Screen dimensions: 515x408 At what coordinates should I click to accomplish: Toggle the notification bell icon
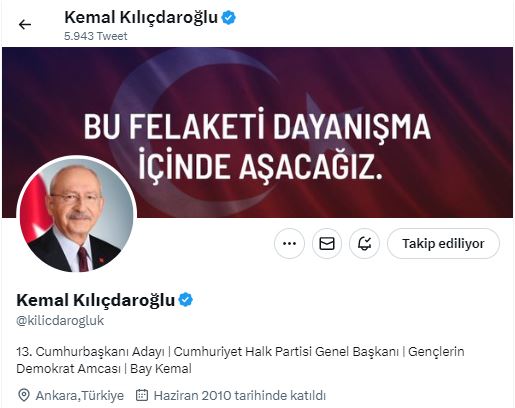pyautogui.click(x=364, y=243)
